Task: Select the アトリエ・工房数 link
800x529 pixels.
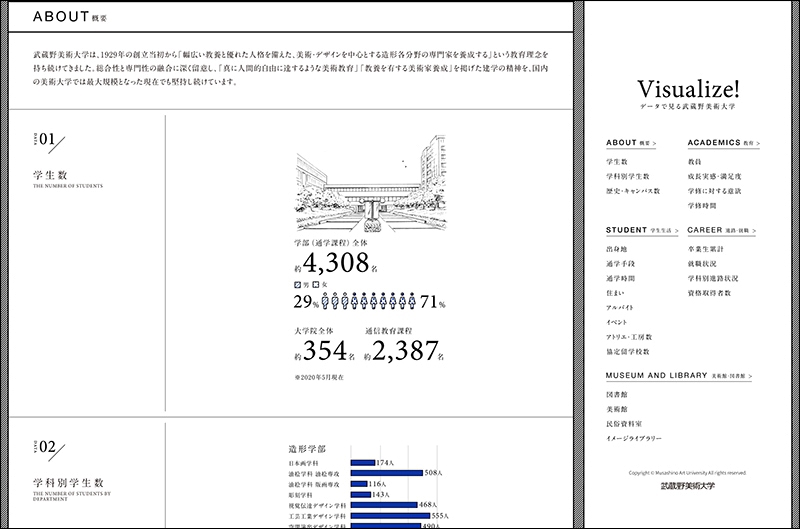Action: click(629, 337)
